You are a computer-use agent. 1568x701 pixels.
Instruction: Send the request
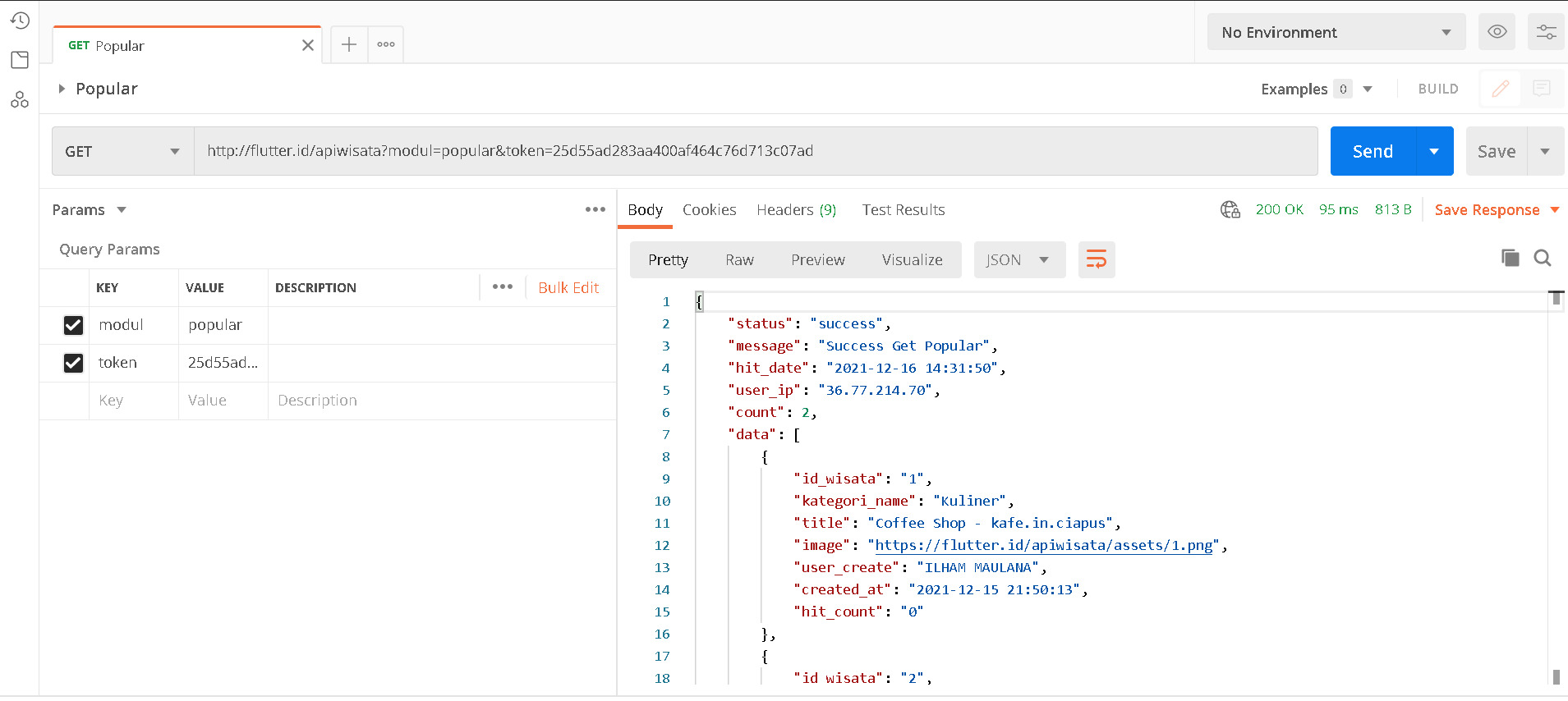click(x=1373, y=151)
